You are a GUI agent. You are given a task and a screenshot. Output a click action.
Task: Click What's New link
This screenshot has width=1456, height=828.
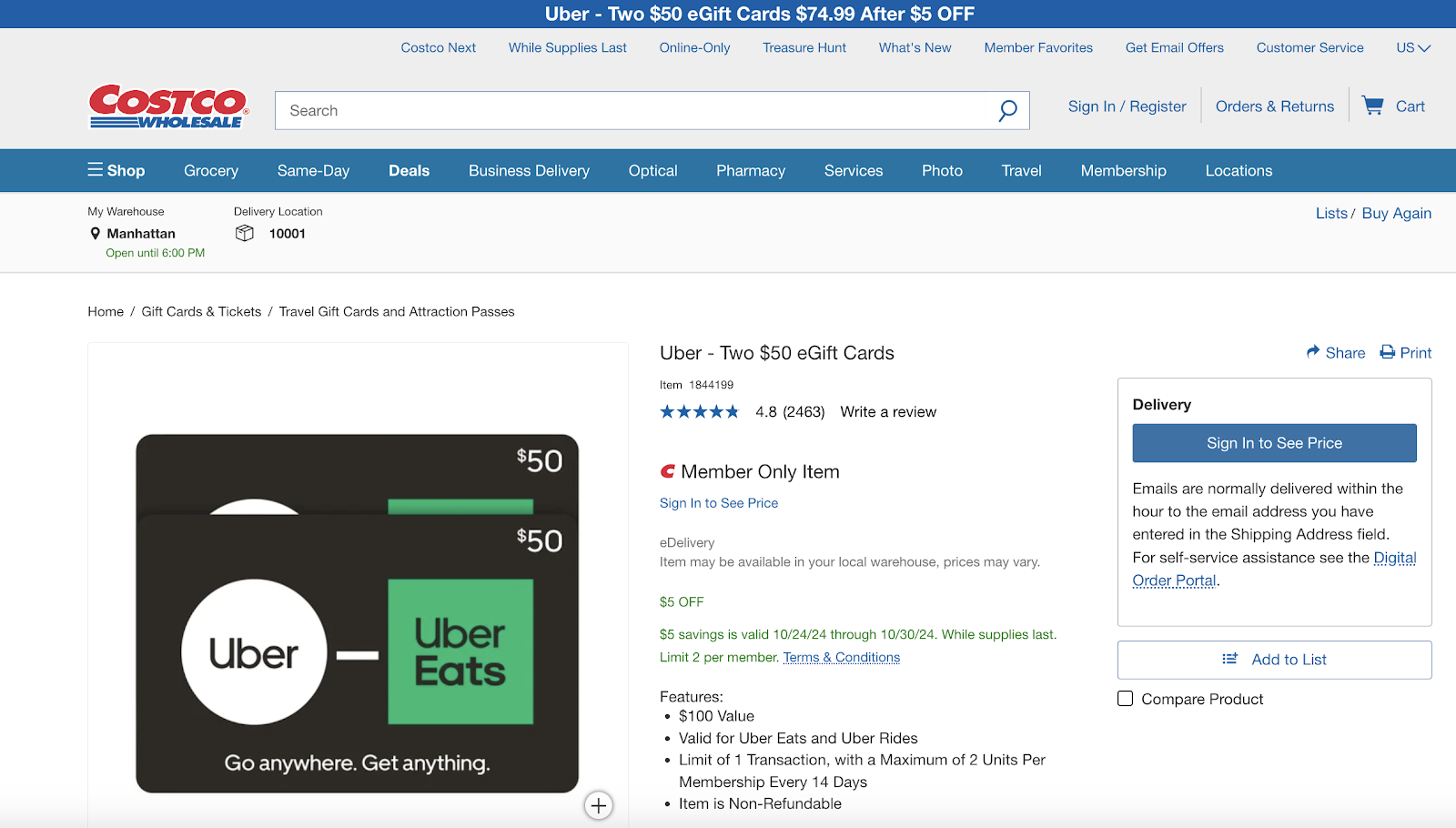point(915,47)
